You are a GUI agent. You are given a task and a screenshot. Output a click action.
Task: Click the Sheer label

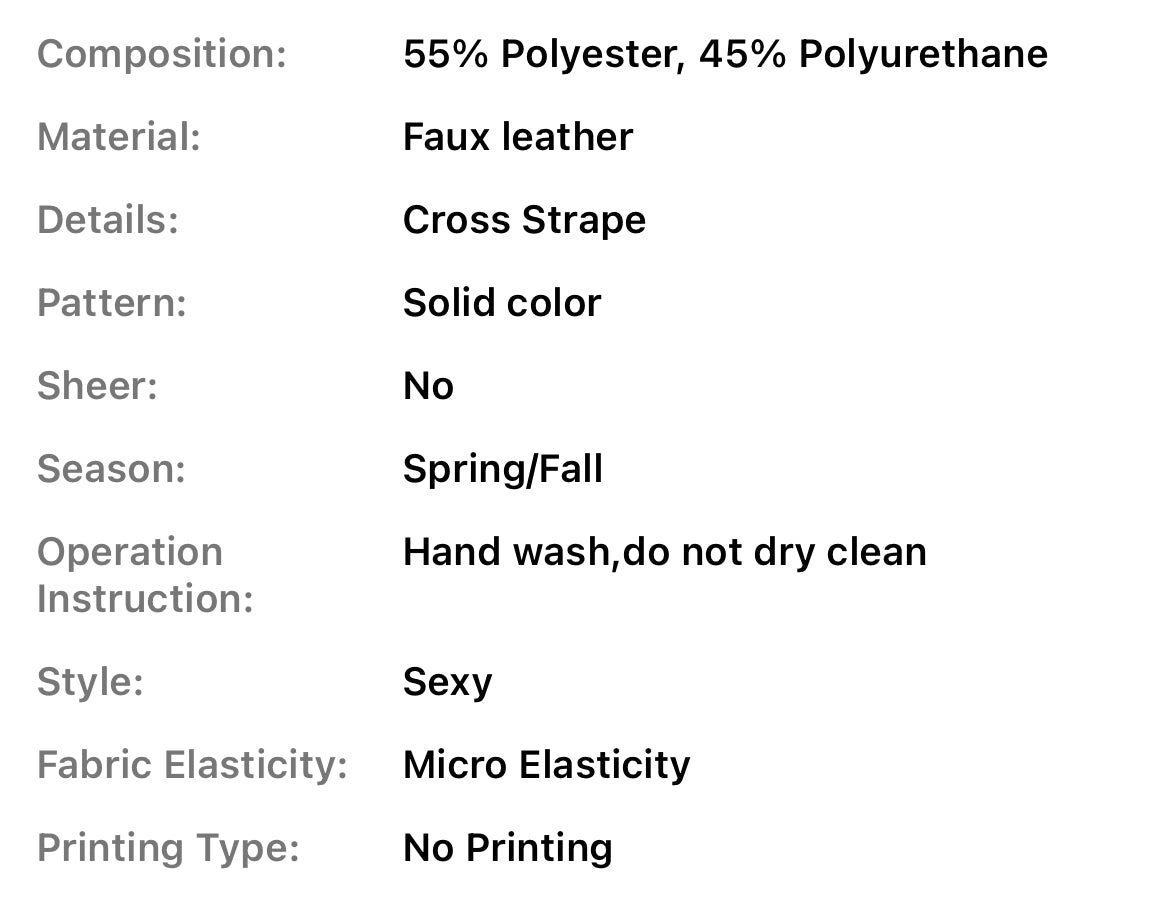[x=98, y=386]
